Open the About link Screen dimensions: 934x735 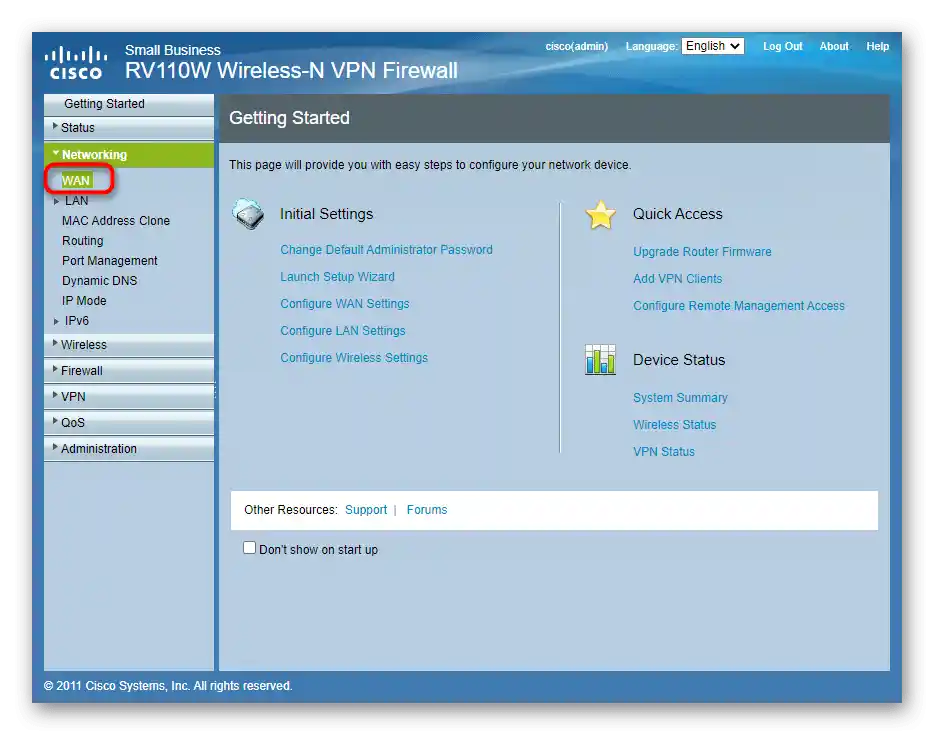click(x=834, y=46)
